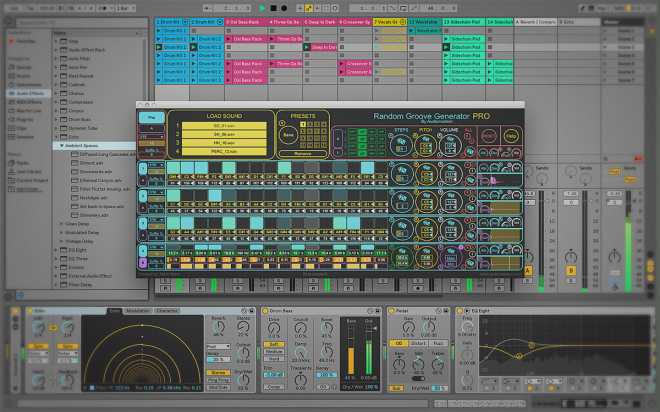Image resolution: width=660 pixels, height=412 pixels.
Task: Enable Echo Mid/Side mode
Action: point(218,387)
